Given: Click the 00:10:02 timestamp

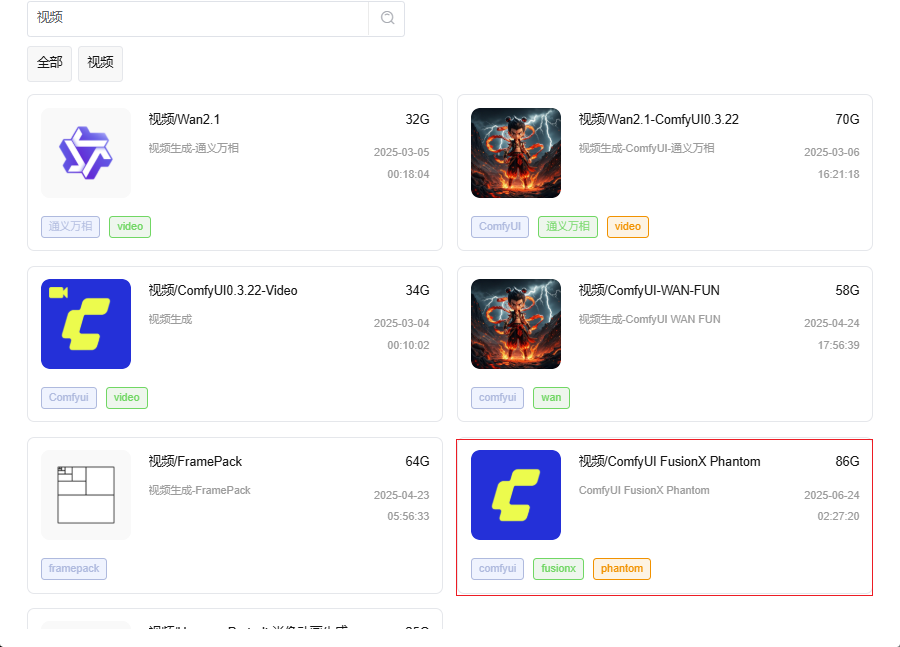Looking at the screenshot, I should pyautogui.click(x=408, y=345).
